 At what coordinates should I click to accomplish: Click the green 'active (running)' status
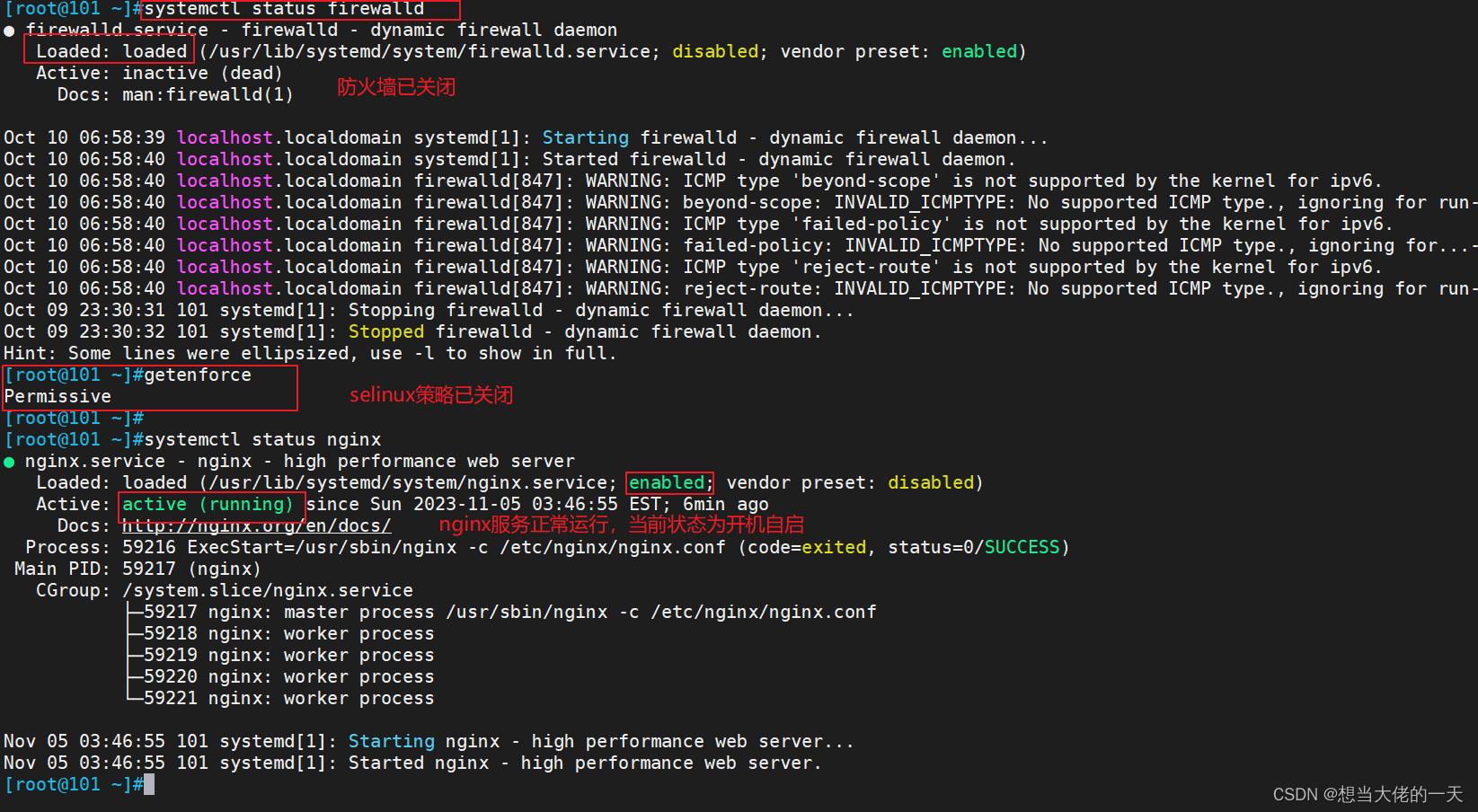(x=208, y=504)
